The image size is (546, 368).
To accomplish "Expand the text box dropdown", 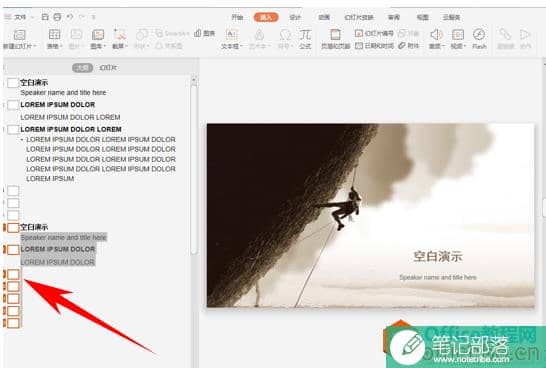I will click(242, 46).
